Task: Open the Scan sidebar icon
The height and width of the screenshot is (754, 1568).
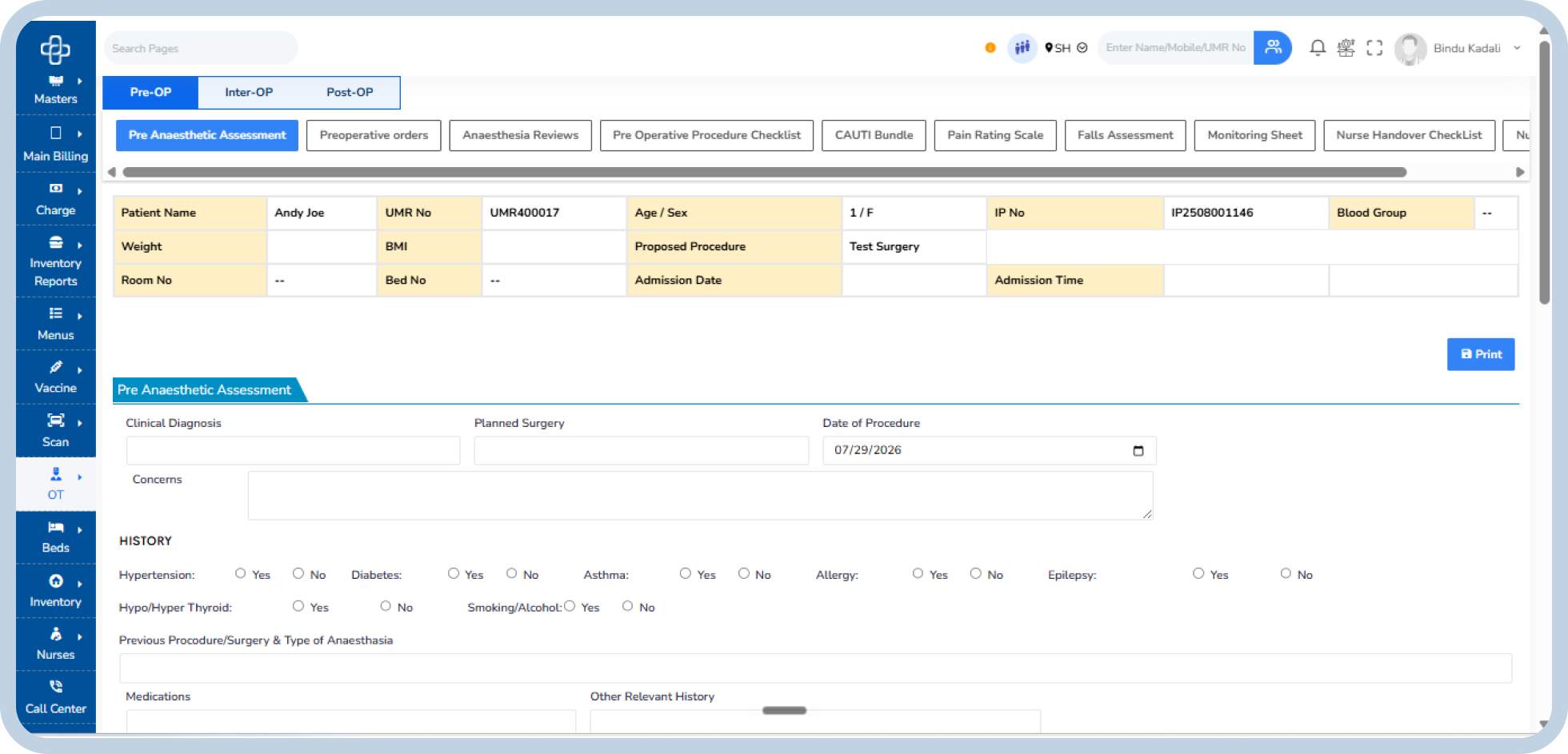Action: (56, 421)
